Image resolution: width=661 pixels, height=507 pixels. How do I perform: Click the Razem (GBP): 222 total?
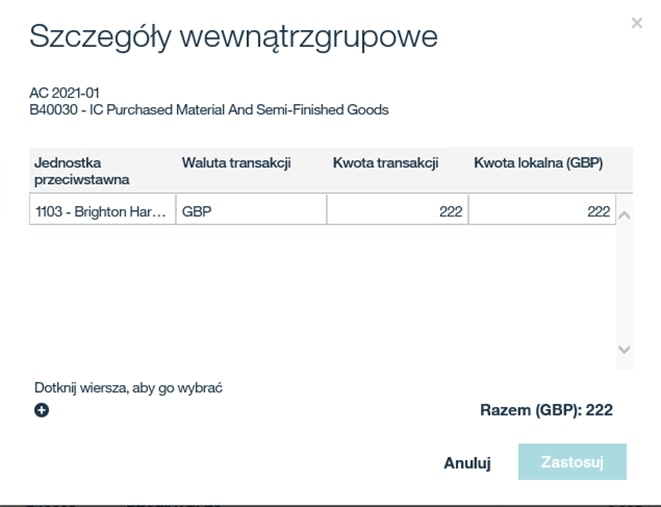546,410
